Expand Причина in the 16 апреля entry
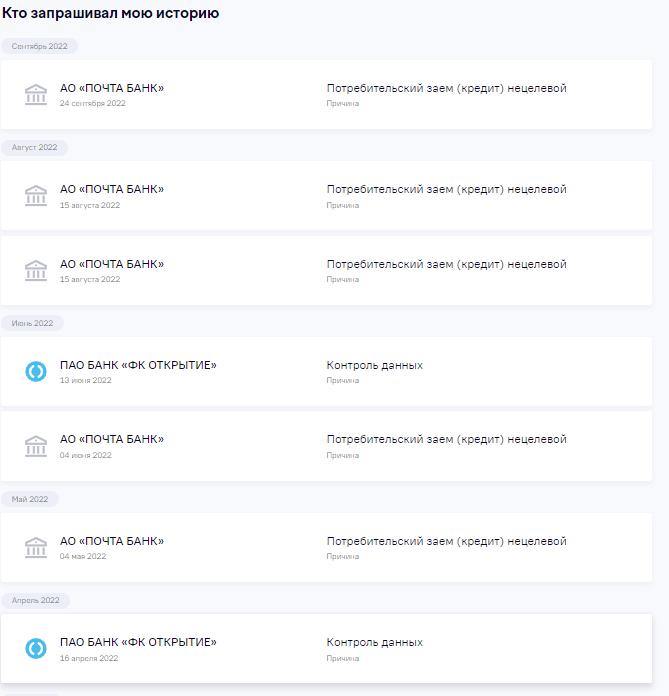The image size is (669, 696). (342, 658)
